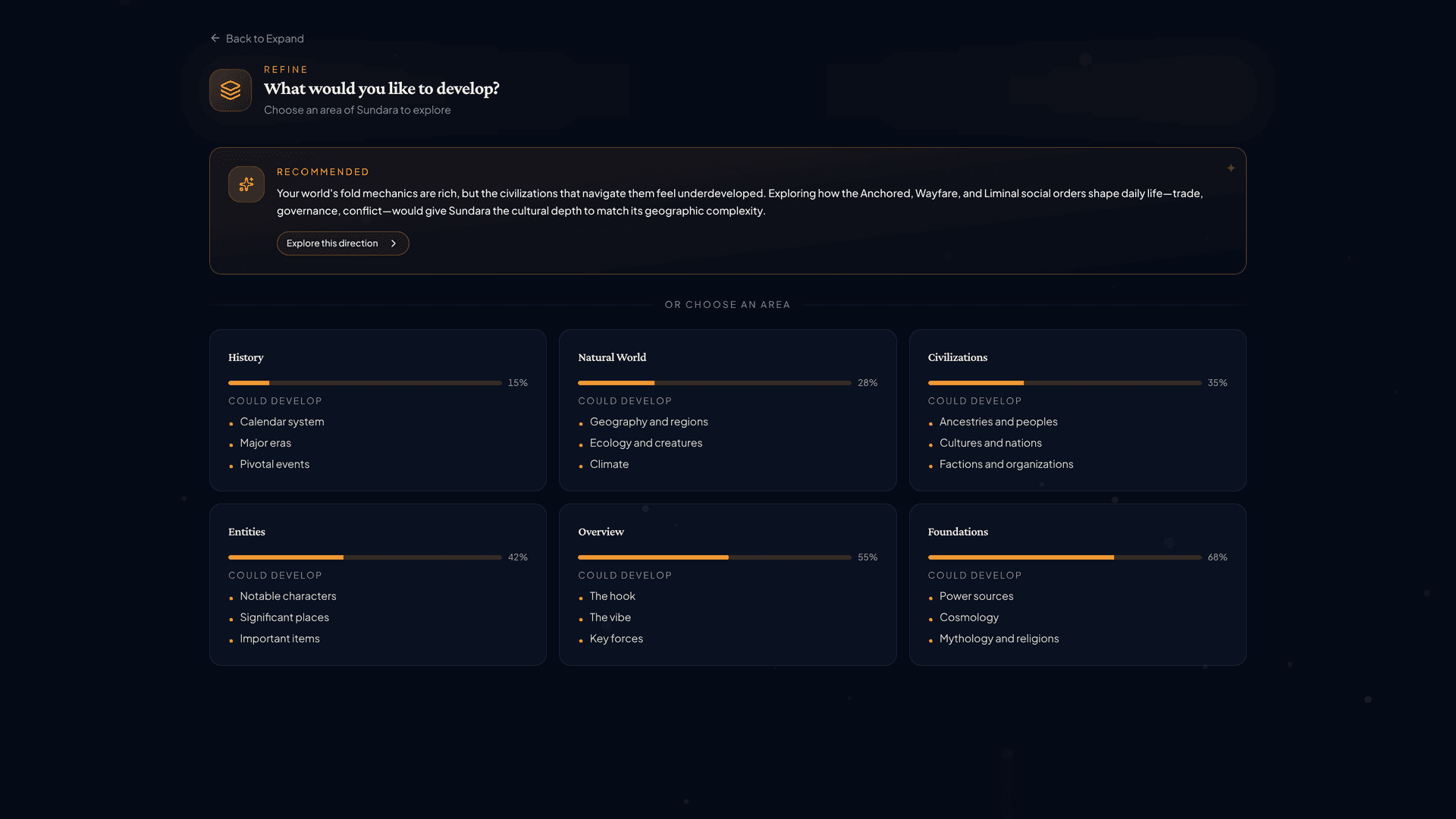Click 'Notable characters' under Entities

click(x=288, y=596)
